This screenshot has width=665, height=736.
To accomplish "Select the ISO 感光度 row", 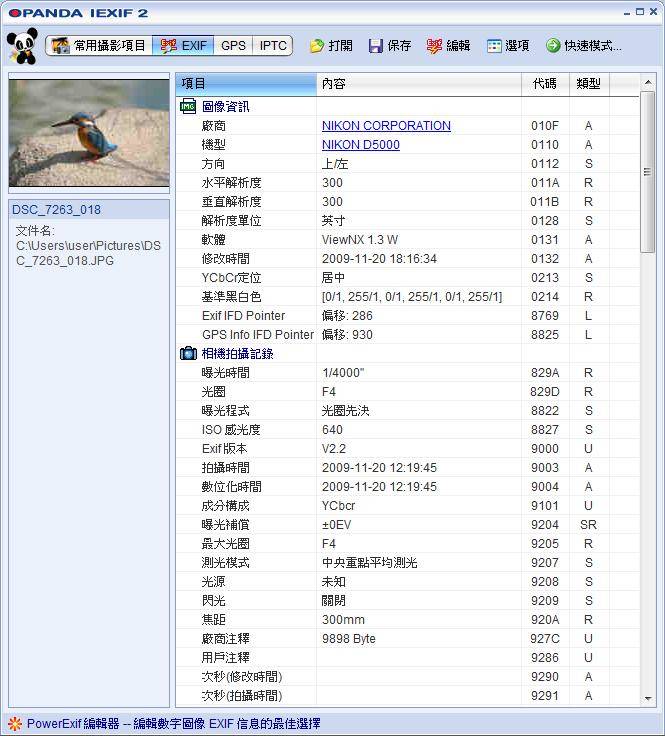I will pos(408,429).
